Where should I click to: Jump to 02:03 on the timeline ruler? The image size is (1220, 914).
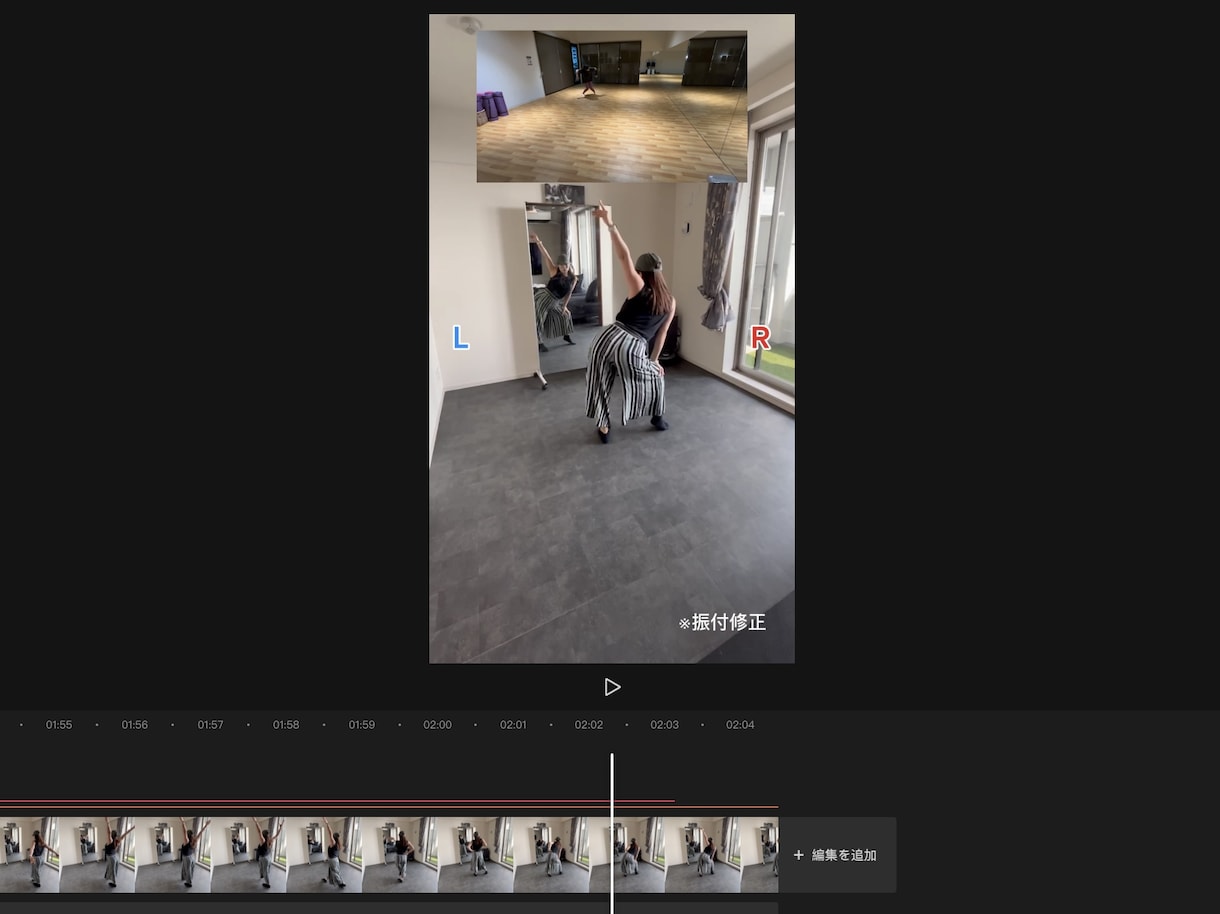pyautogui.click(x=665, y=725)
